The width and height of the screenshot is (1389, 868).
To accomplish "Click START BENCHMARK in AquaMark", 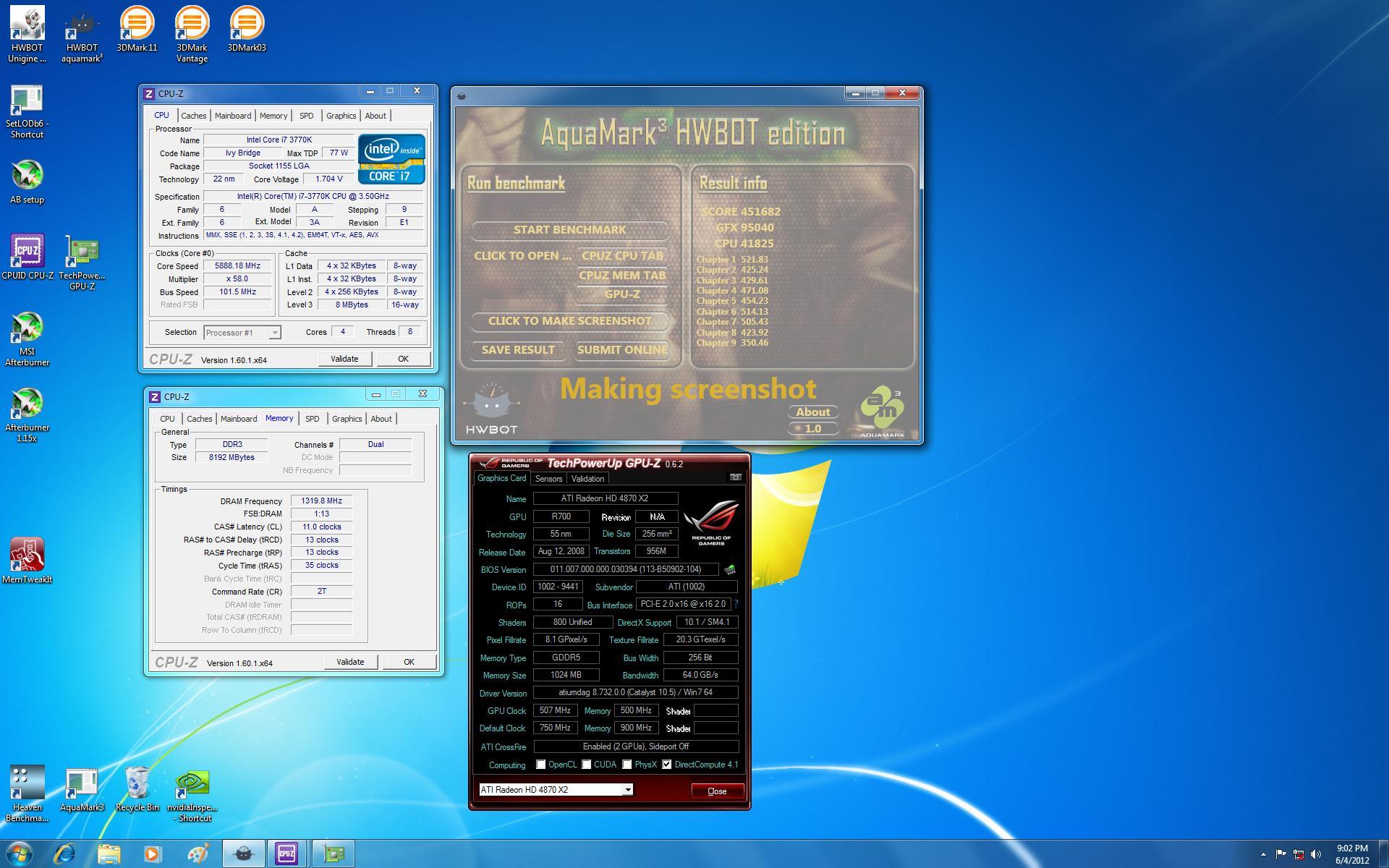I will (569, 230).
